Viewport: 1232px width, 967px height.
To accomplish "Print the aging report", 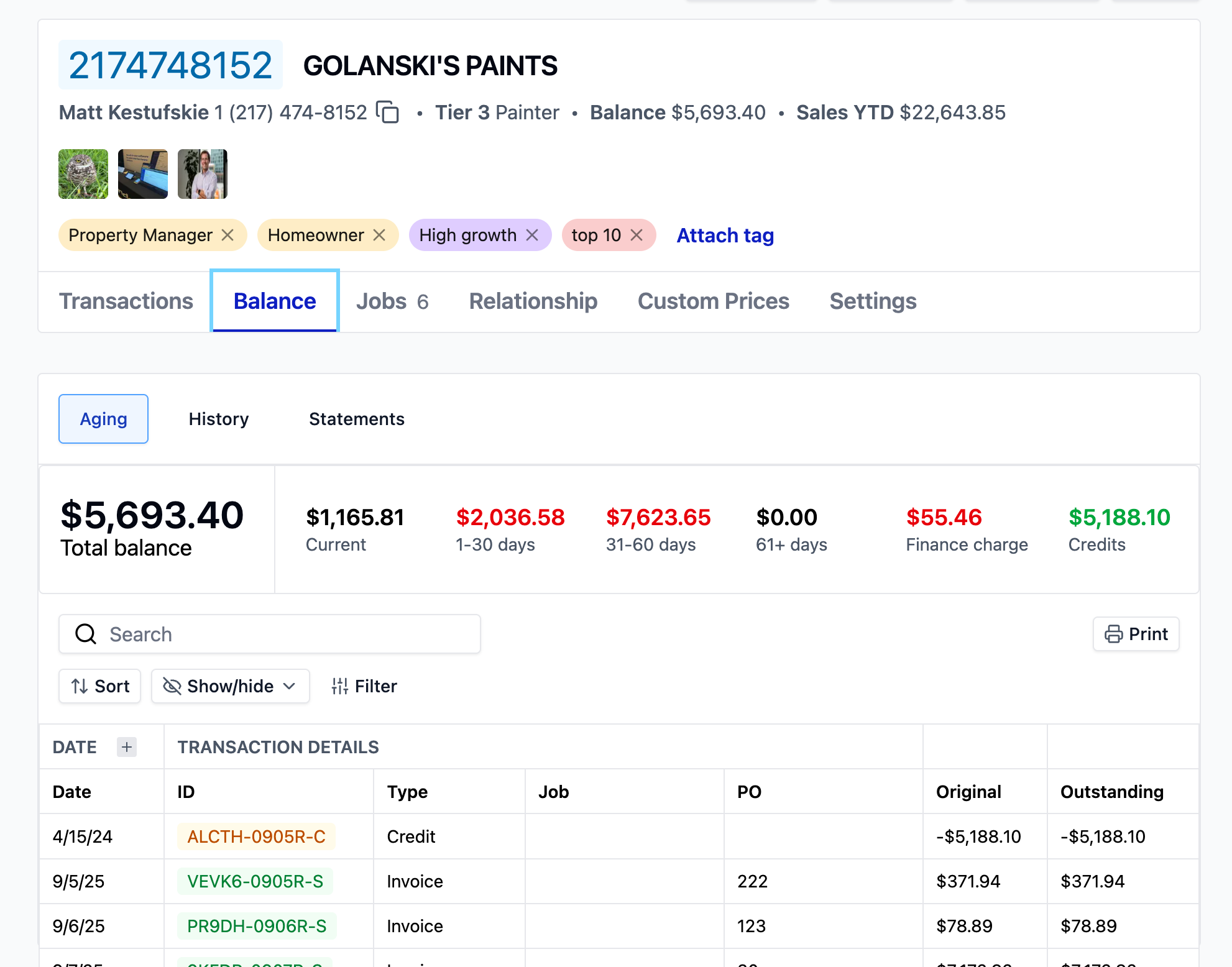I will (1136, 634).
